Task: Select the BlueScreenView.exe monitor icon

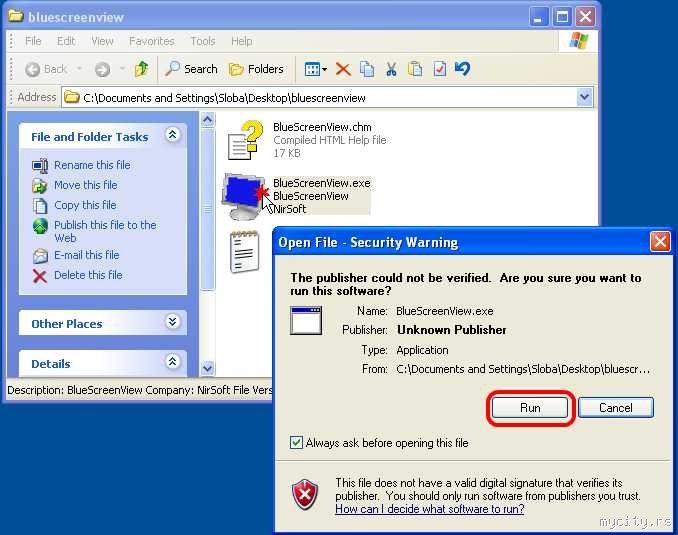Action: tap(245, 196)
